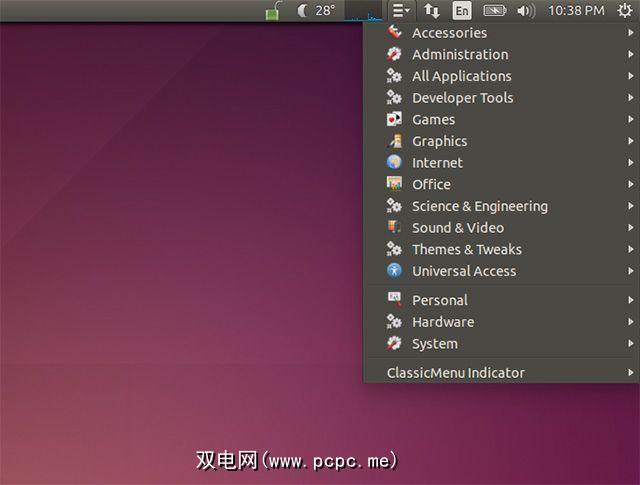Select the Games menu entry

(501, 119)
